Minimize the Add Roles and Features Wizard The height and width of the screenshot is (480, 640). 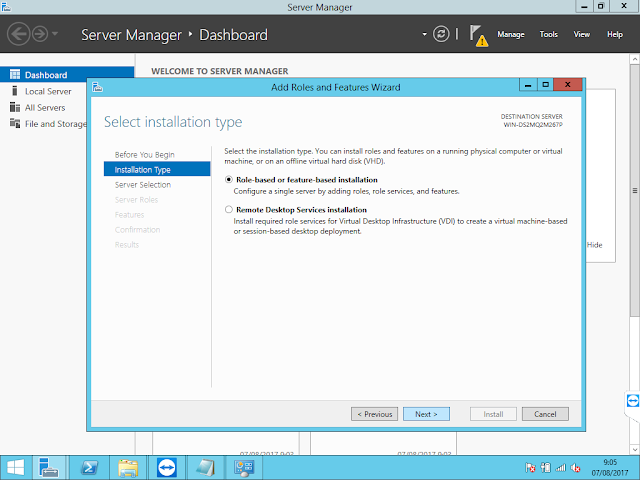click(x=528, y=85)
